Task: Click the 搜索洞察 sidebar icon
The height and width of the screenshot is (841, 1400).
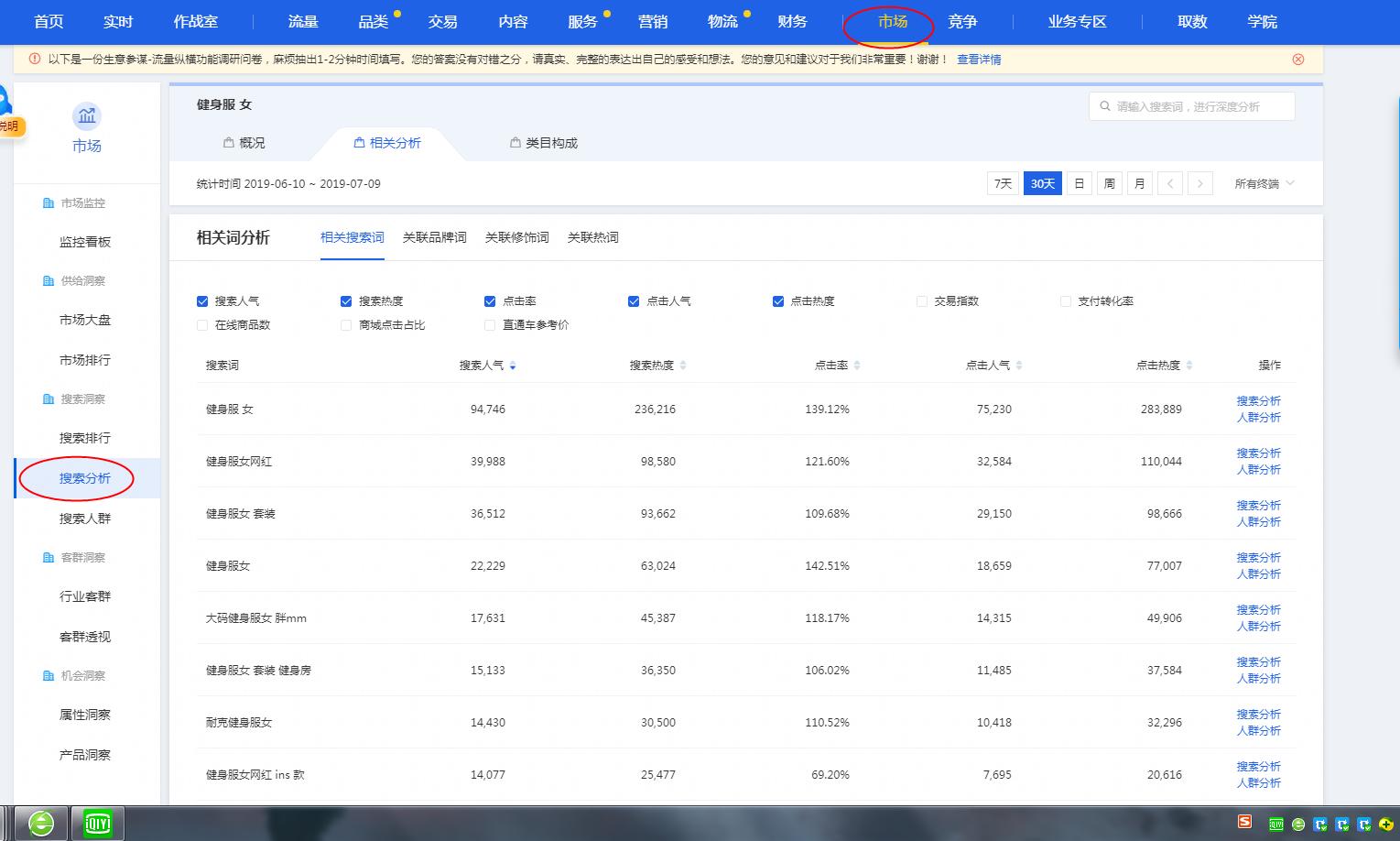Action: coord(49,399)
